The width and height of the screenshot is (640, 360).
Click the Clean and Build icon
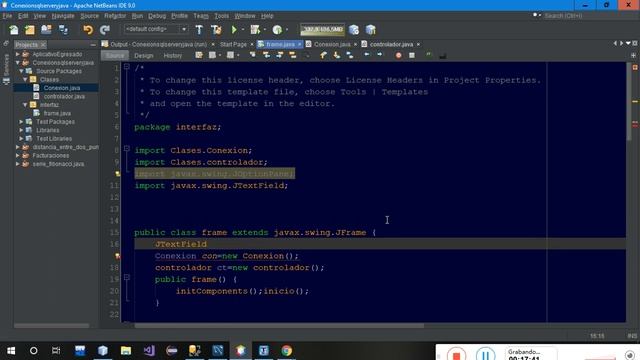pyautogui.click(x=216, y=30)
